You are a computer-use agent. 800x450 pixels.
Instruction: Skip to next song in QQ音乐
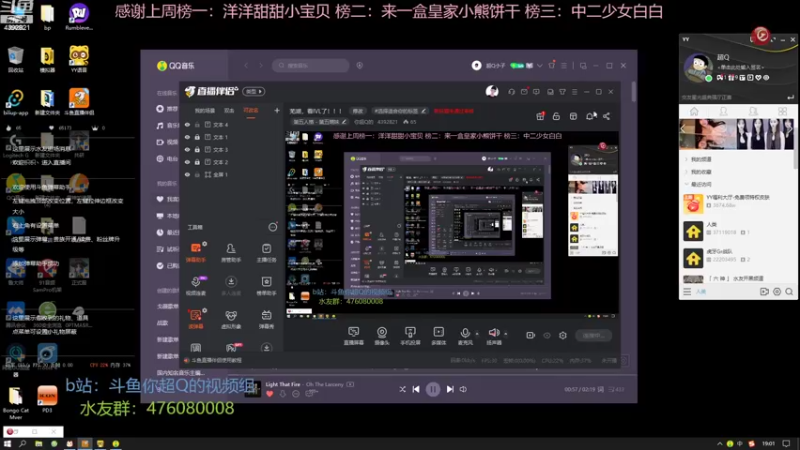pyautogui.click(x=450, y=389)
